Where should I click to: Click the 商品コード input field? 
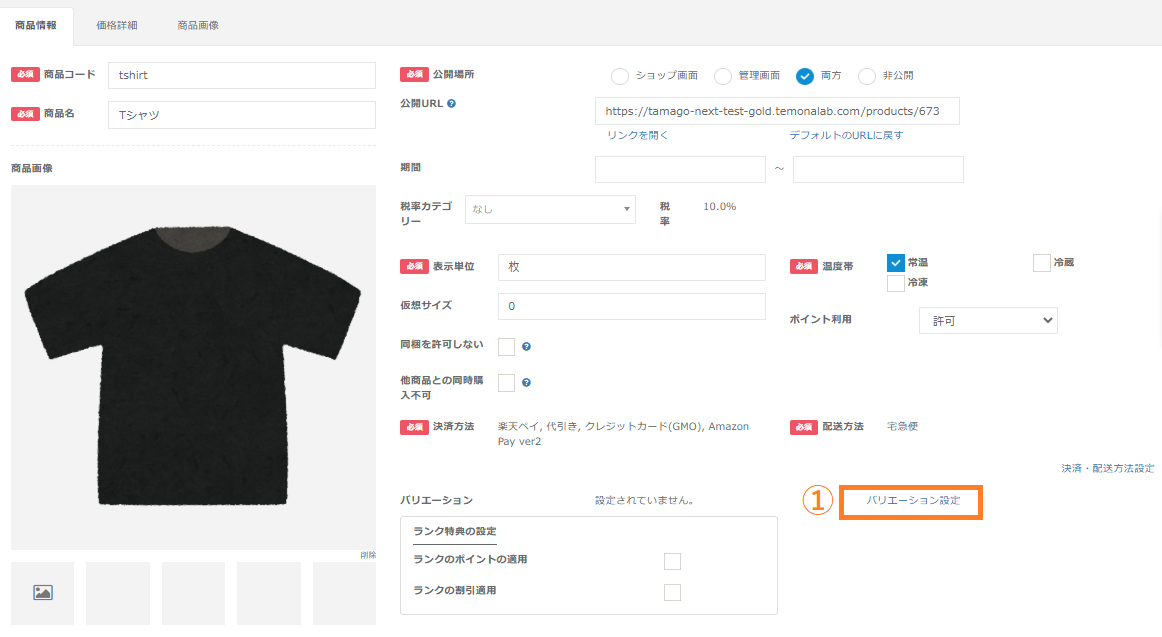(242, 76)
